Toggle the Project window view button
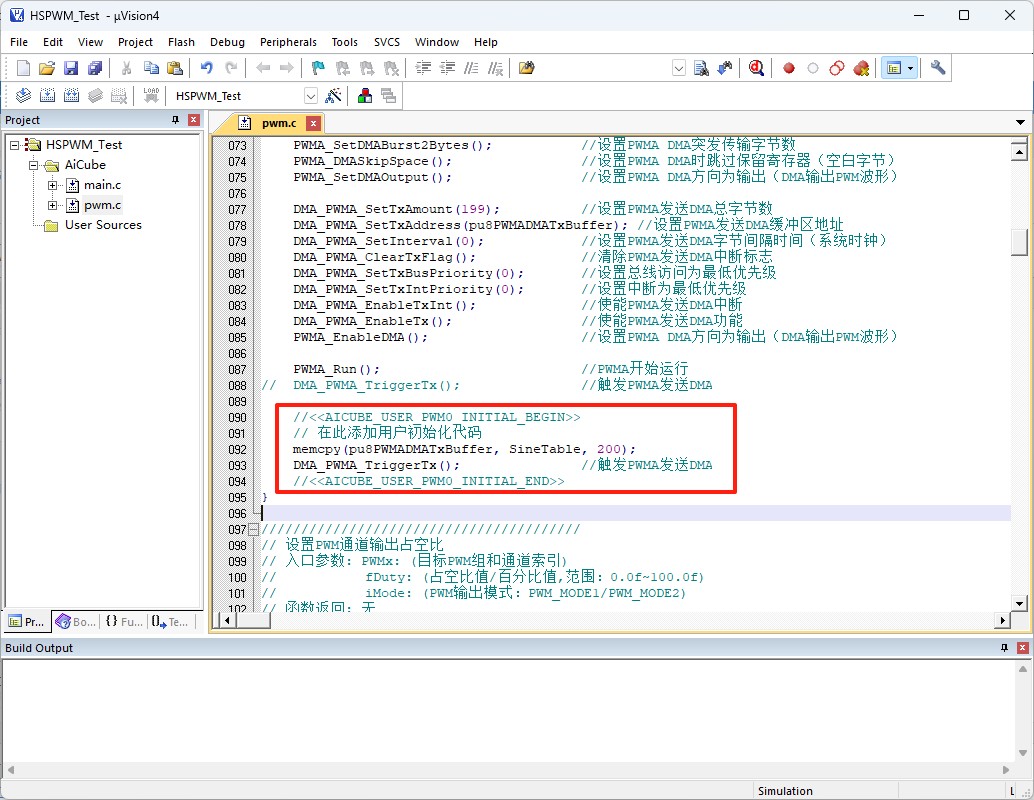Image resolution: width=1034 pixels, height=800 pixels. [894, 68]
